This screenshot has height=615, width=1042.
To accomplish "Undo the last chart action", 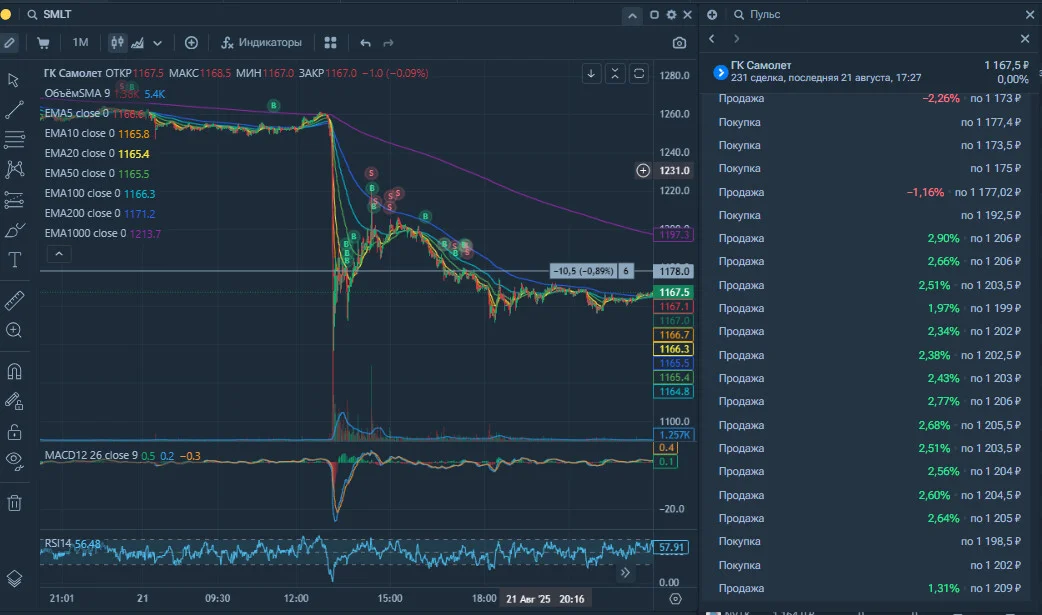I will [x=365, y=43].
